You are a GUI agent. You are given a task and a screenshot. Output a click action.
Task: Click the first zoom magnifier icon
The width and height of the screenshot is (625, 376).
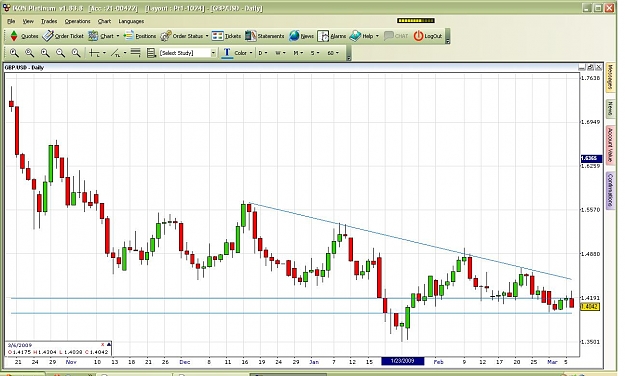(14, 53)
